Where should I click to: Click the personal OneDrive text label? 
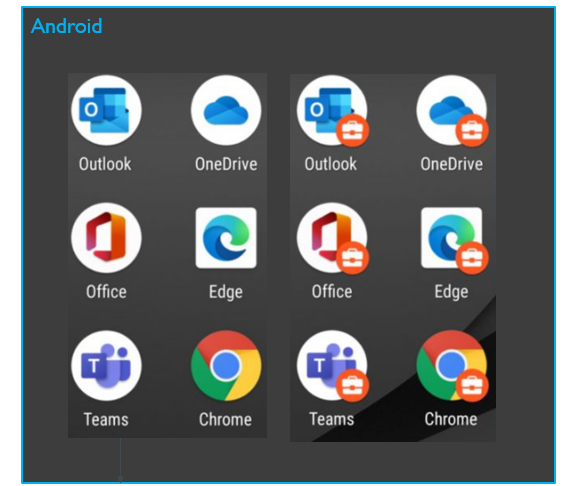[x=226, y=164]
